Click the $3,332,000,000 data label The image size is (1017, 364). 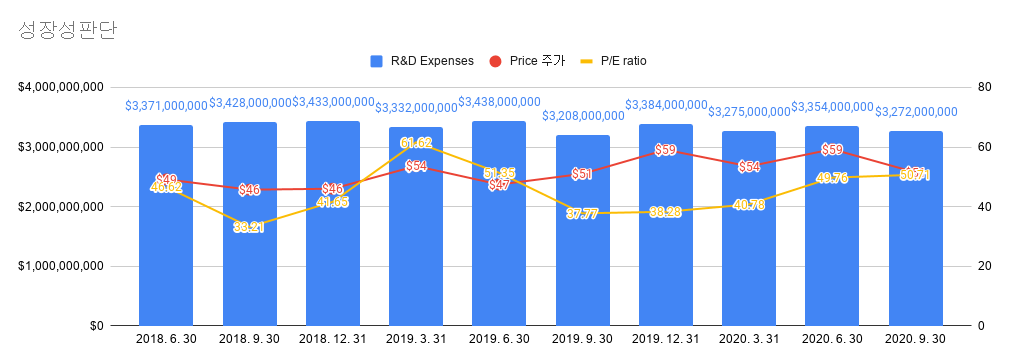pos(416,108)
